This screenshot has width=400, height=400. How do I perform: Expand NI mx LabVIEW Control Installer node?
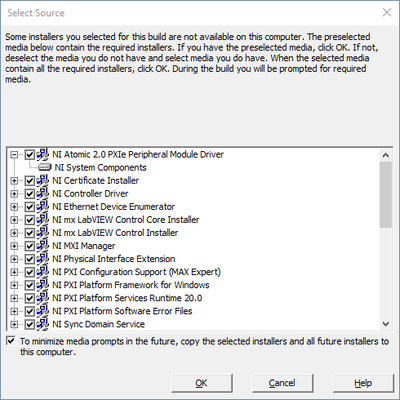point(14,233)
